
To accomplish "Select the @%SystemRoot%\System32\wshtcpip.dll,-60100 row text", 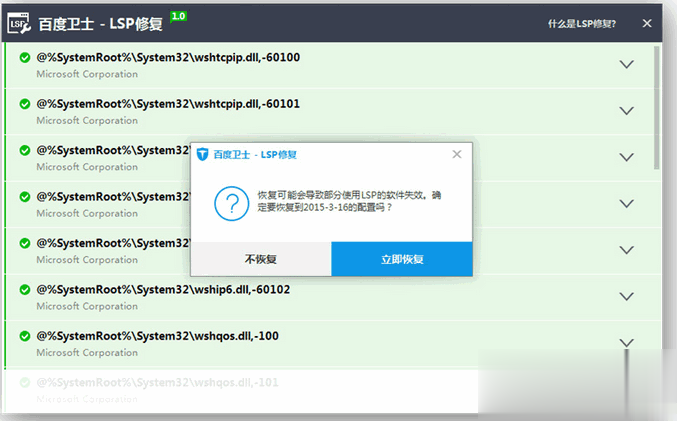I will click(x=168, y=57).
